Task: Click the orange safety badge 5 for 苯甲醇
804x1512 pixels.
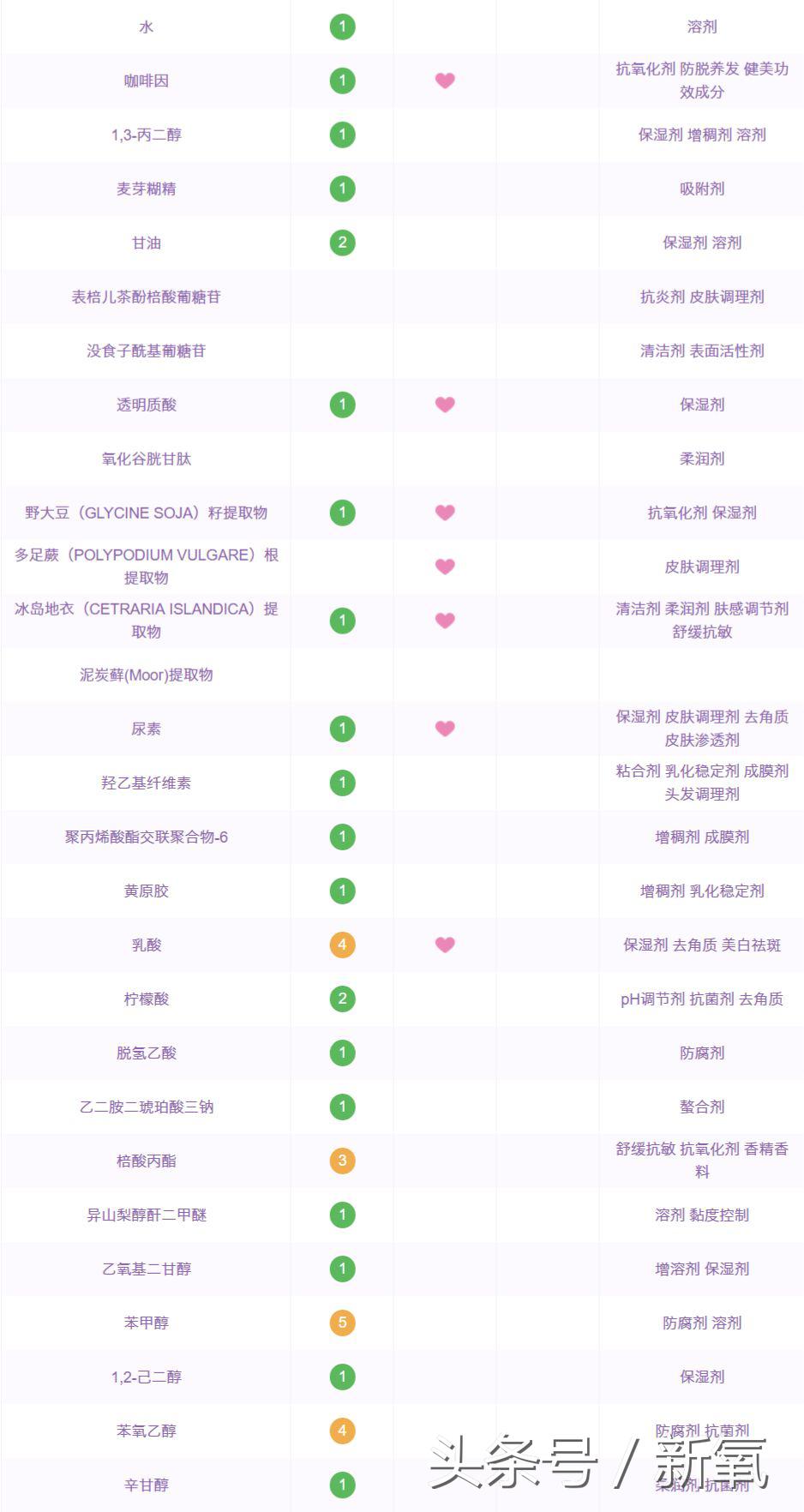Action: point(342,1323)
